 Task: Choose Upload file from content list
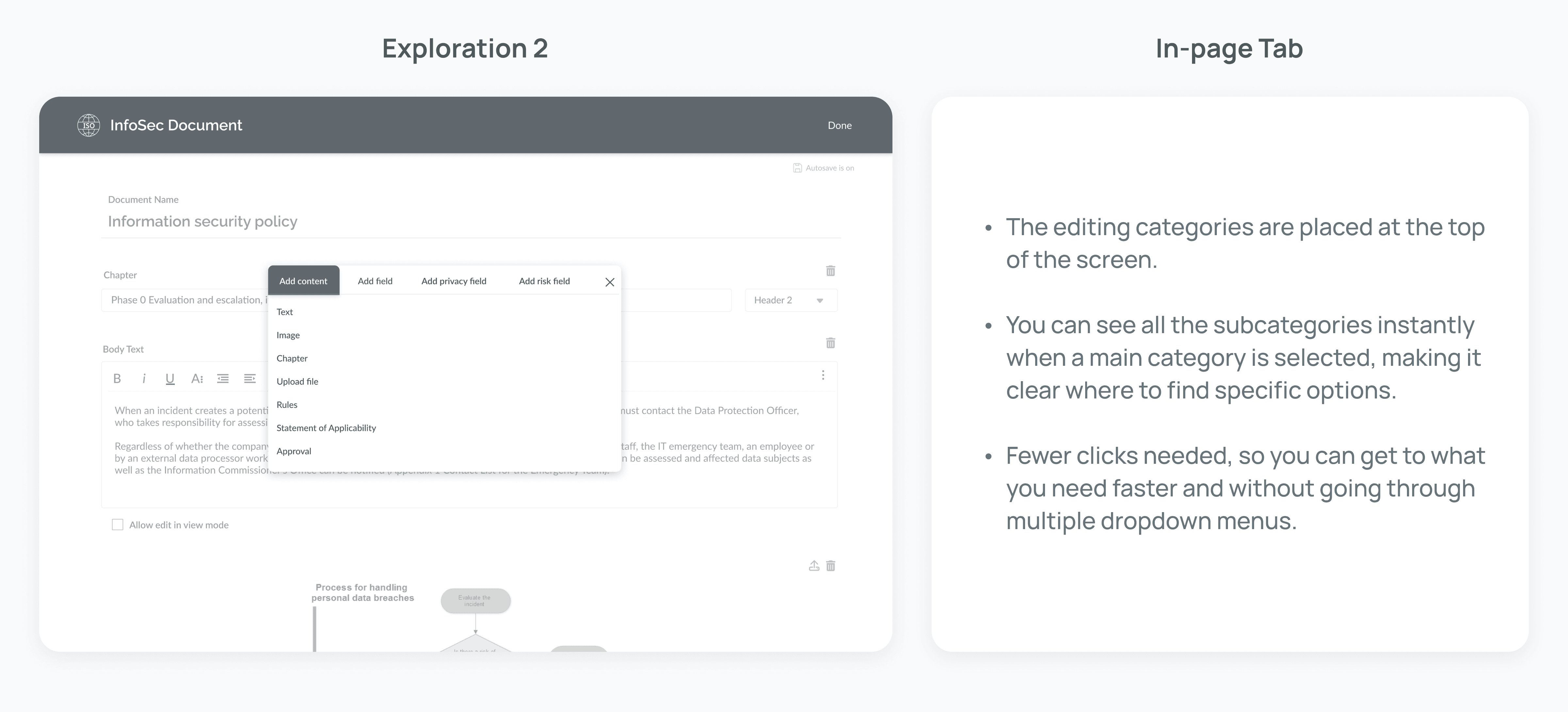pyautogui.click(x=297, y=381)
